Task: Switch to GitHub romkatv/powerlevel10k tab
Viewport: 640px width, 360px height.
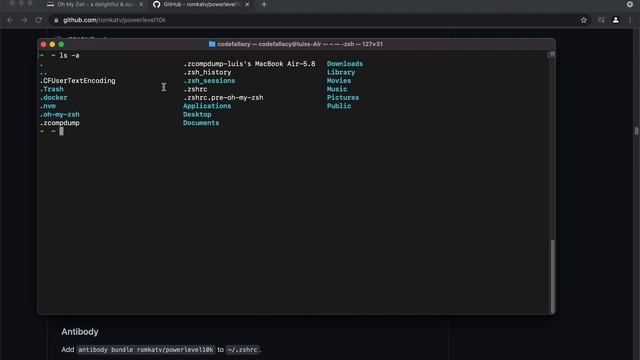Action: click(202, 4)
